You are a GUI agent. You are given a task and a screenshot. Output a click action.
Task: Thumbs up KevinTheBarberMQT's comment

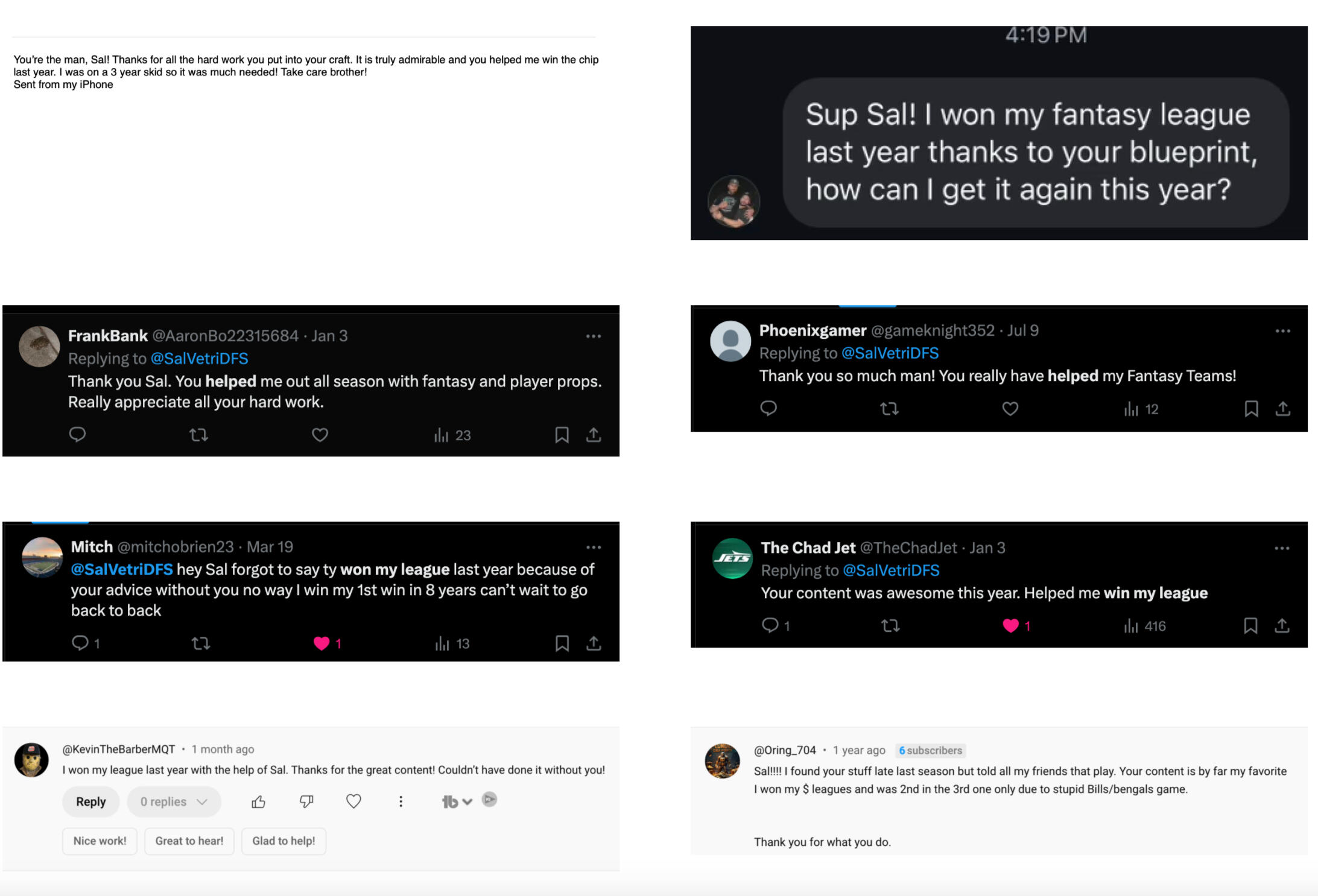tap(258, 801)
